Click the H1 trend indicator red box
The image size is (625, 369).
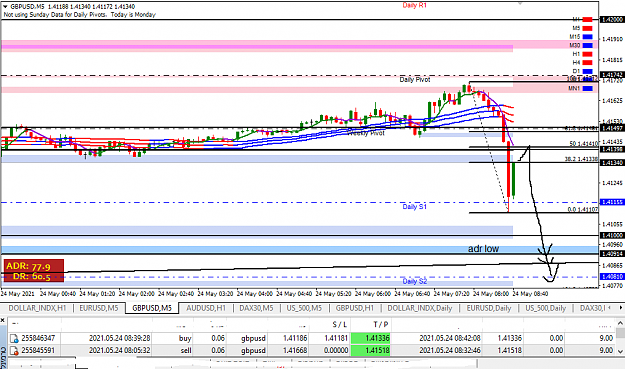pos(587,54)
